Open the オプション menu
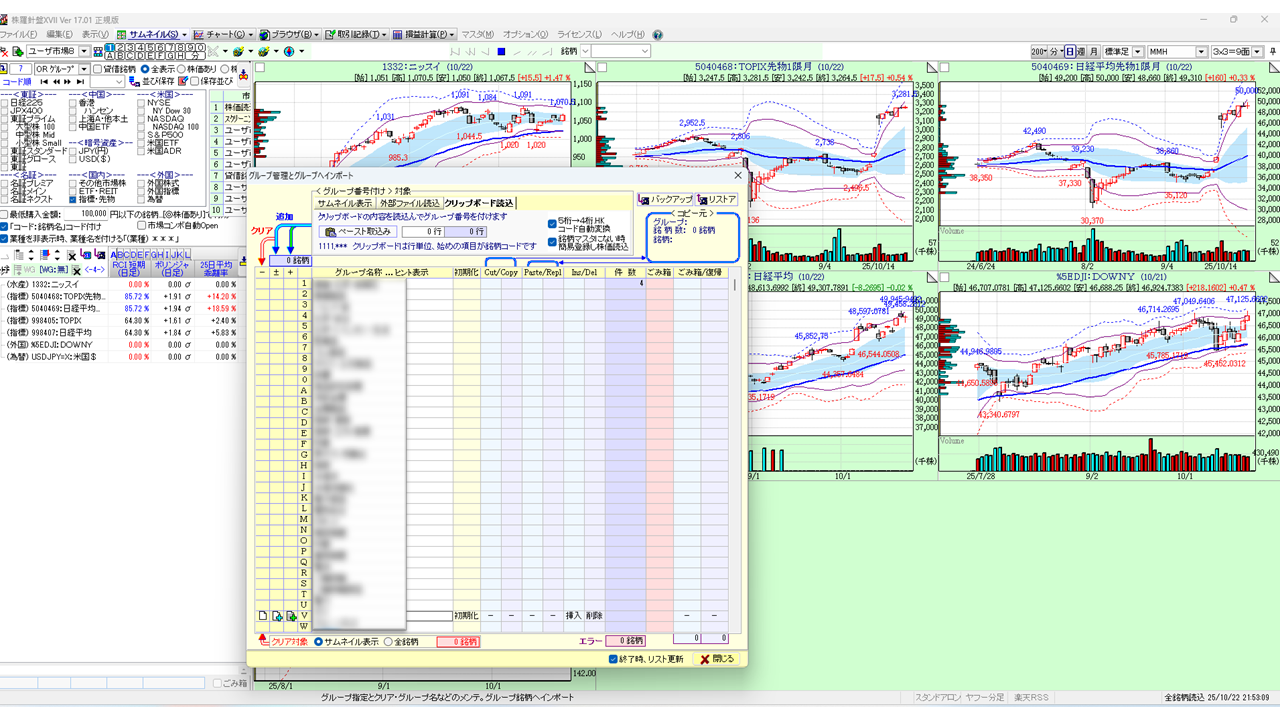The image size is (1280, 720). (525, 34)
